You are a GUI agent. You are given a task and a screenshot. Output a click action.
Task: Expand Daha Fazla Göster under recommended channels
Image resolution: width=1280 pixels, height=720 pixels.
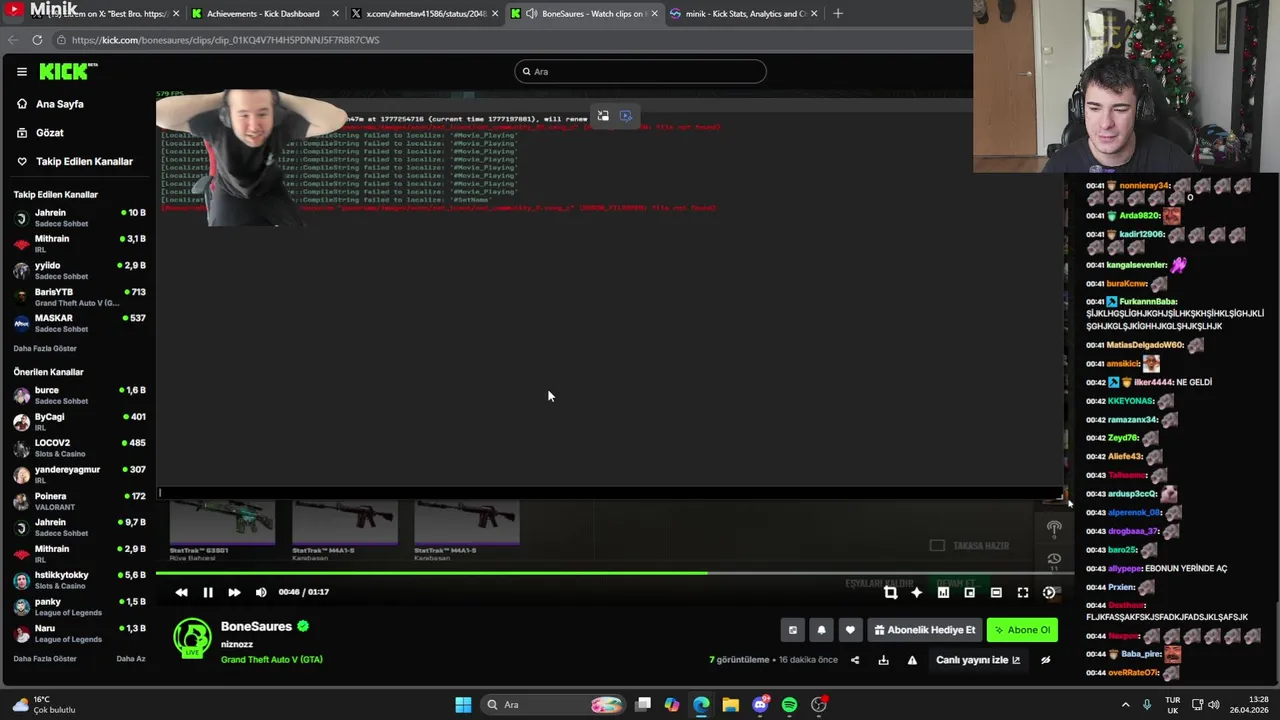click(x=45, y=658)
